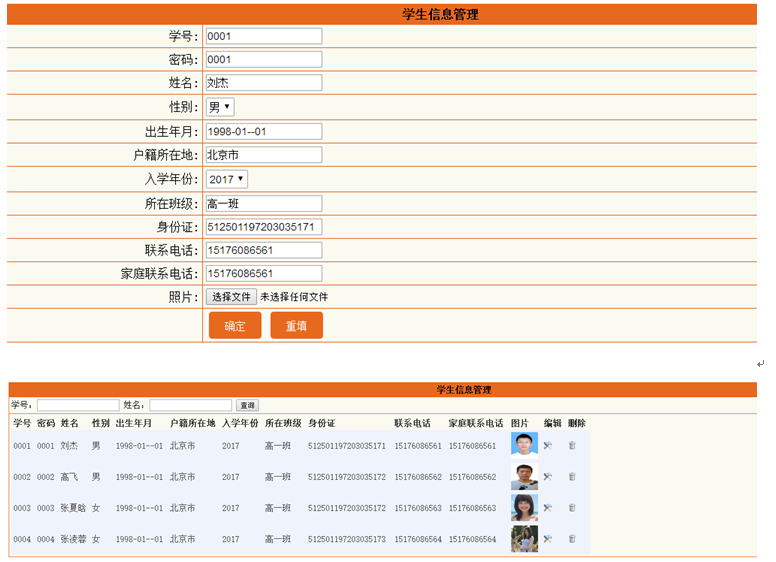
Task: Click student number 0004 in first column
Action: (22, 539)
